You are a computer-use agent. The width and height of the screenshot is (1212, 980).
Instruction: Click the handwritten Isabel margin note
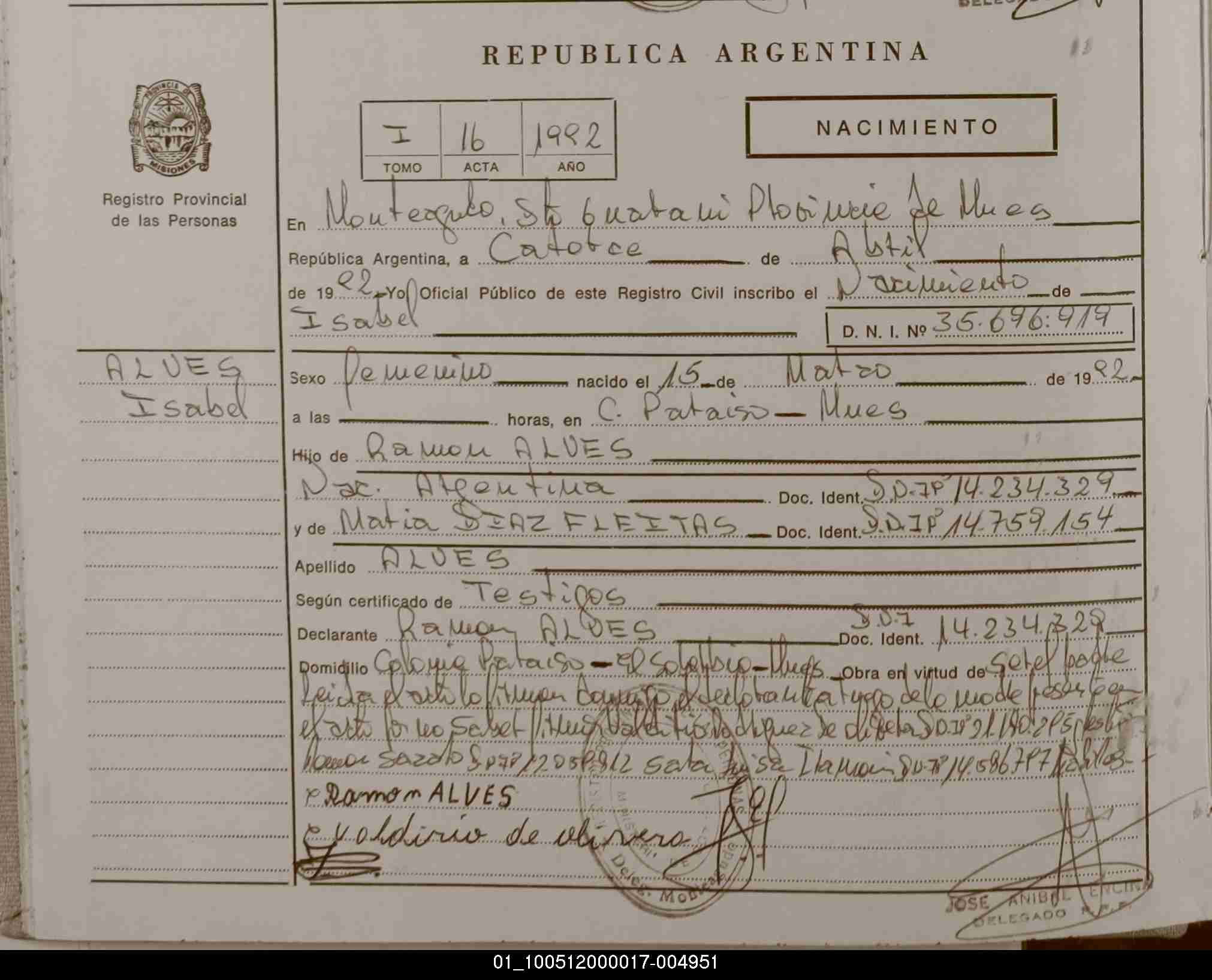(188, 408)
